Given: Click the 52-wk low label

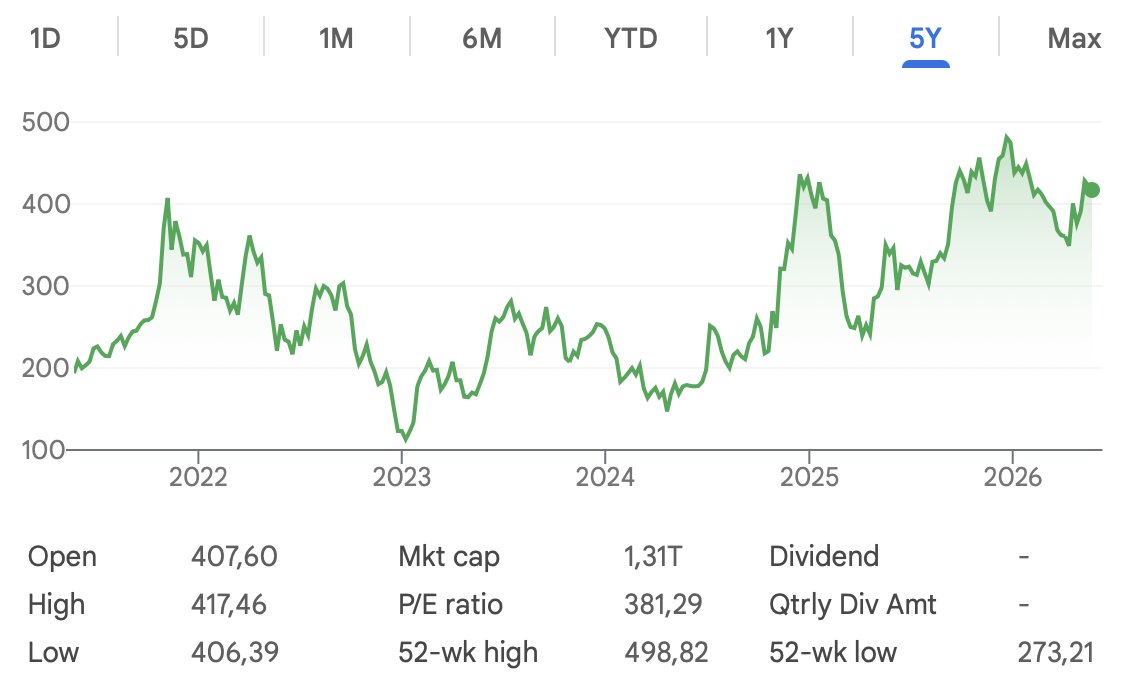Looking at the screenshot, I should (x=833, y=653).
